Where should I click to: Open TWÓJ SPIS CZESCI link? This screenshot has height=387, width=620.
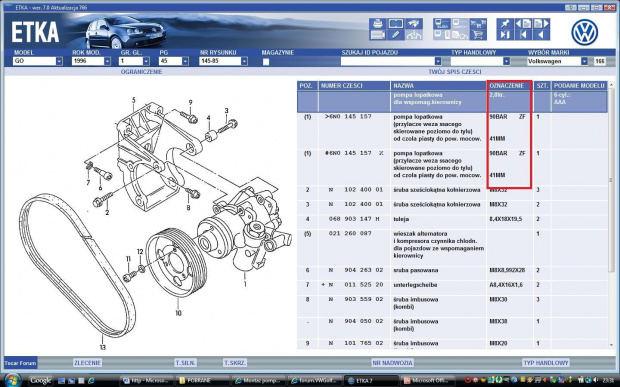455,72
